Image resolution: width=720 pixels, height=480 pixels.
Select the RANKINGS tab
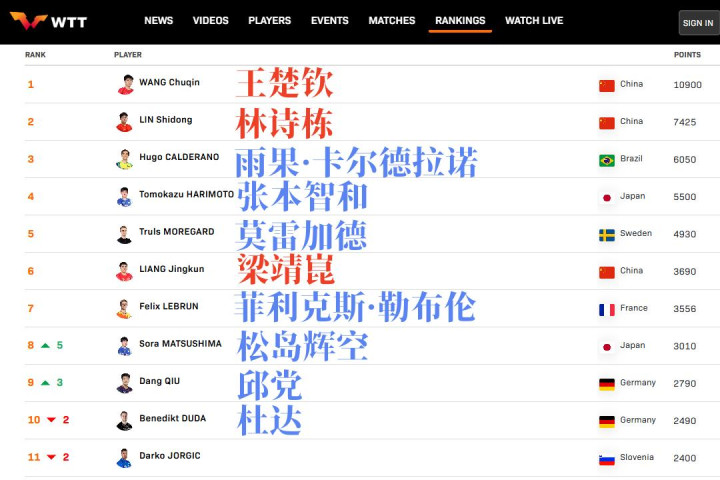460,21
